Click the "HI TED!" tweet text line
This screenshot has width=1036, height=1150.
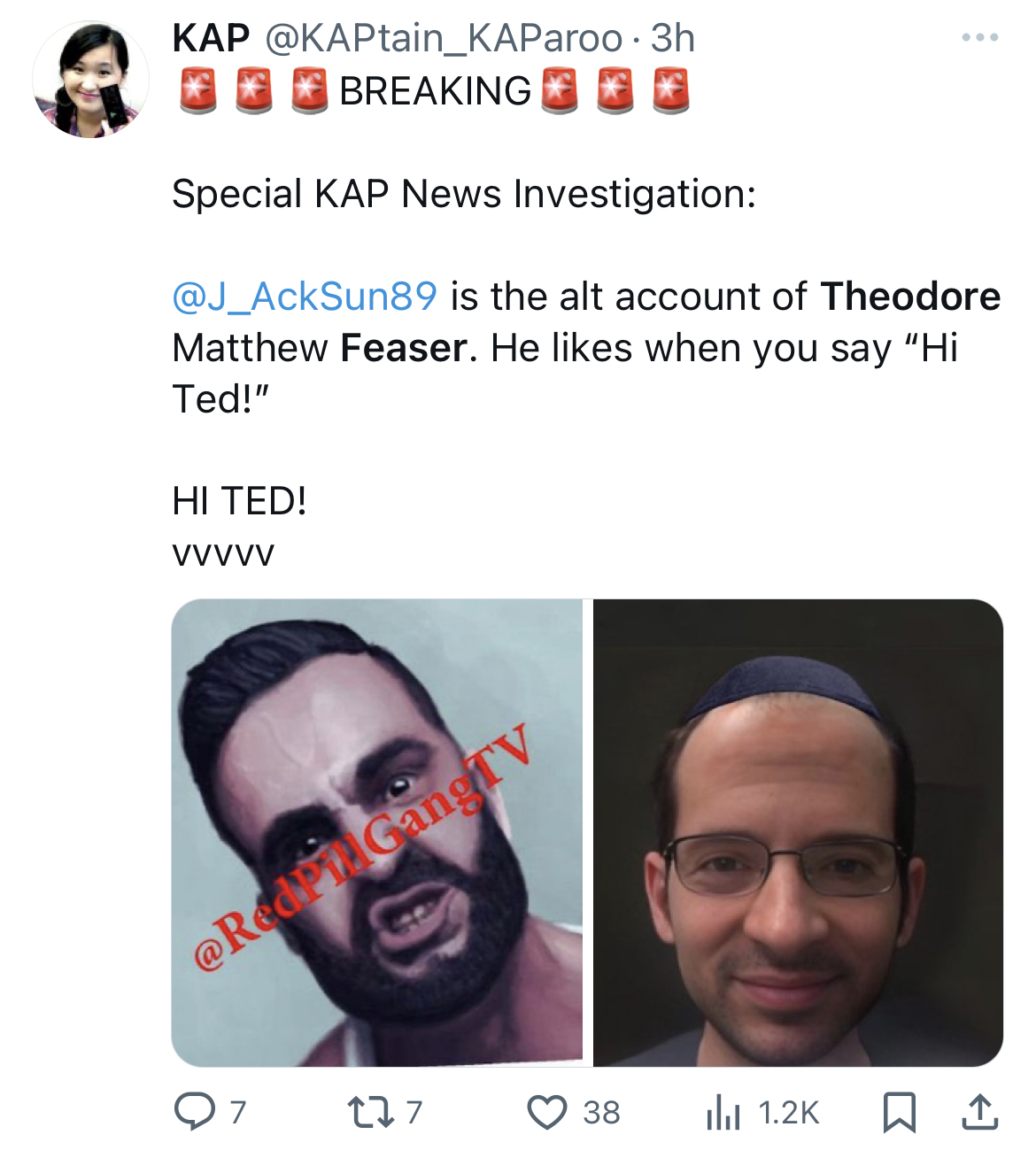click(240, 502)
